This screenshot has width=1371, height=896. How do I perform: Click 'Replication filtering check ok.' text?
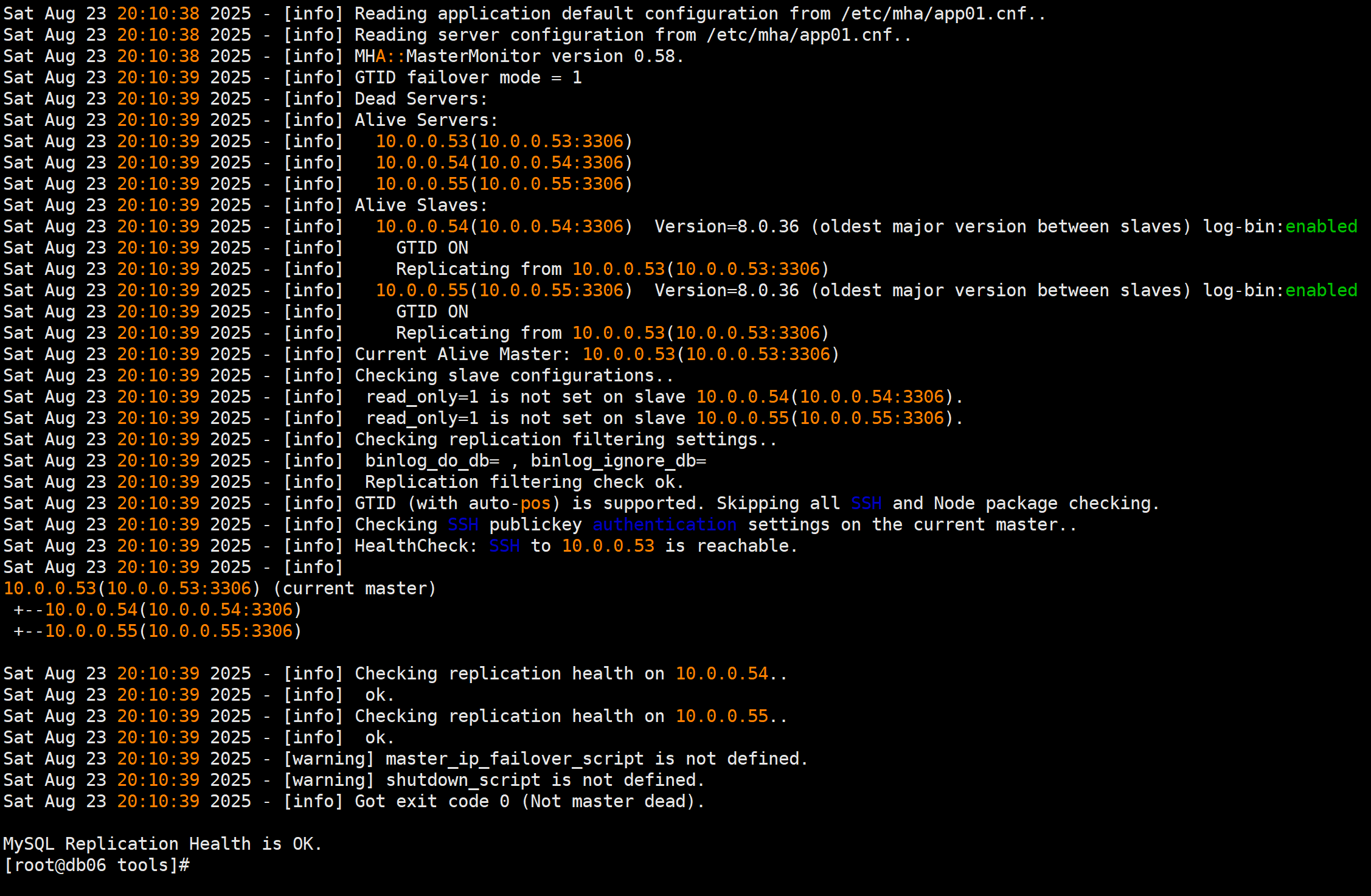tap(525, 482)
